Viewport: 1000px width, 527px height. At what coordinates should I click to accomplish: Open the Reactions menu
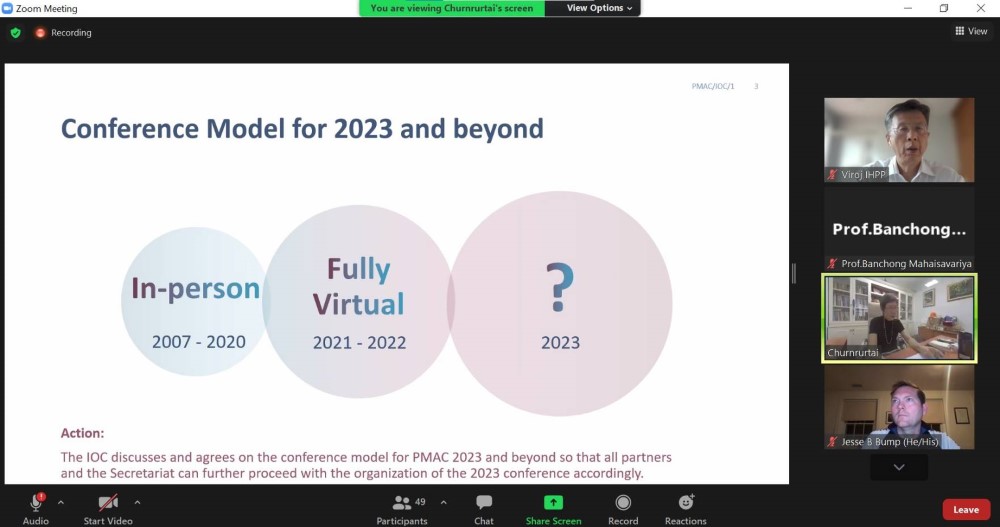tap(686, 503)
